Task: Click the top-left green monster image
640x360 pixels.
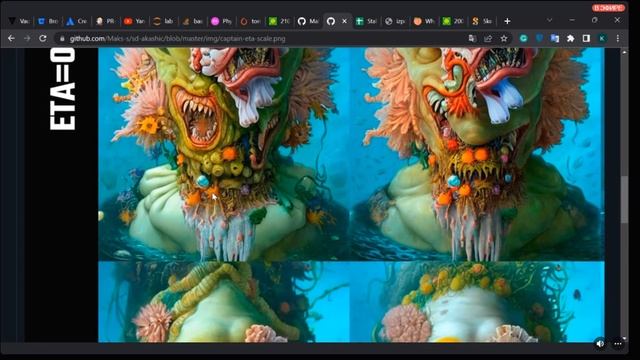Action: tap(223, 154)
